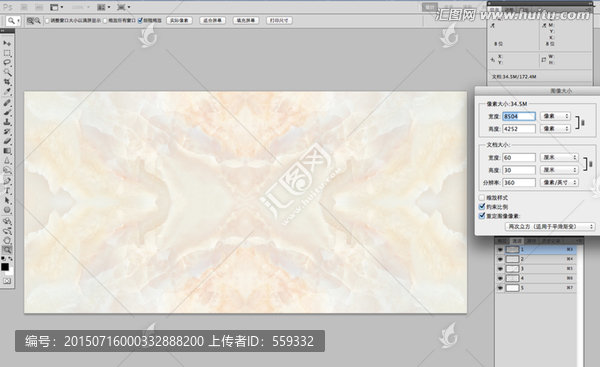Click the black foreground color swatch
This screenshot has height=367, width=600.
(x=5, y=267)
